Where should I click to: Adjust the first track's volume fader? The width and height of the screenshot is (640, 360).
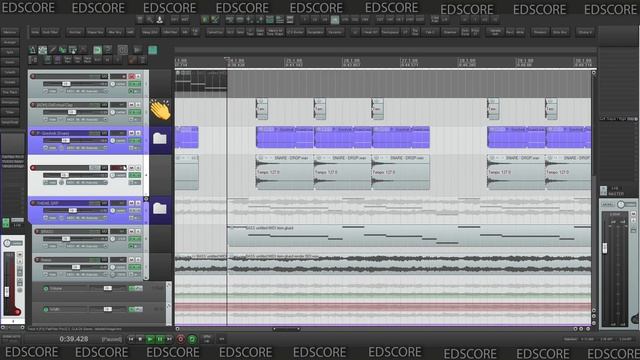(x=66, y=84)
